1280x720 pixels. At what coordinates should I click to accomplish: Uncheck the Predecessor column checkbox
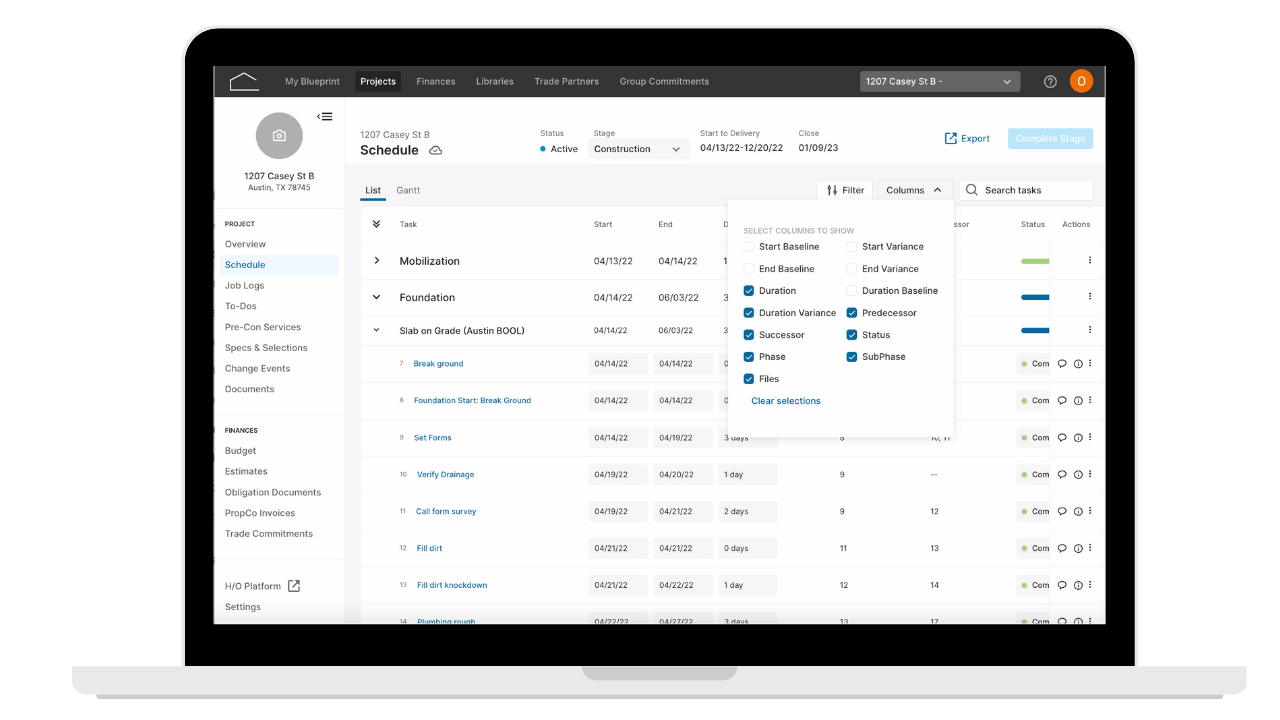(x=852, y=313)
